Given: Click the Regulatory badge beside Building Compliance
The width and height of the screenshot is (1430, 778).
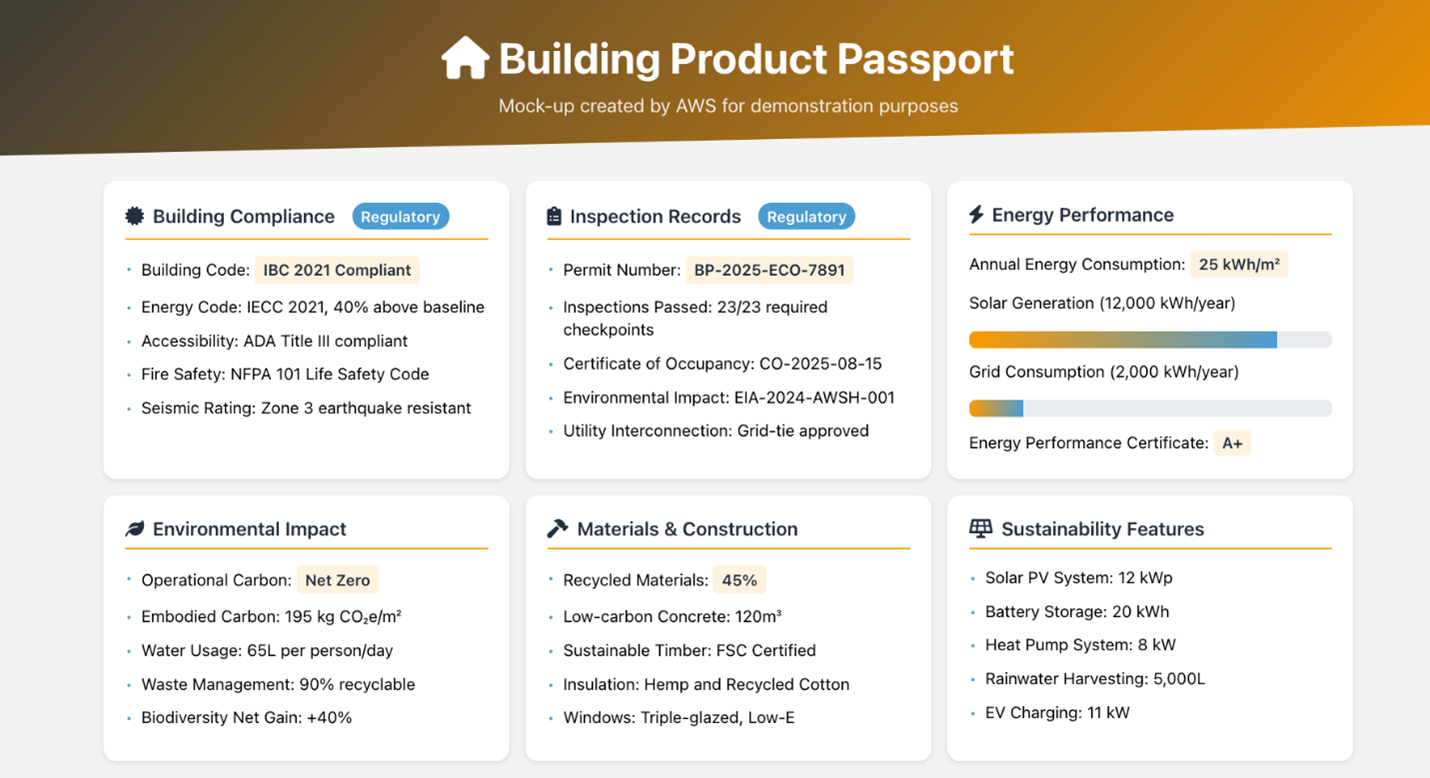Looking at the screenshot, I should pyautogui.click(x=400, y=216).
